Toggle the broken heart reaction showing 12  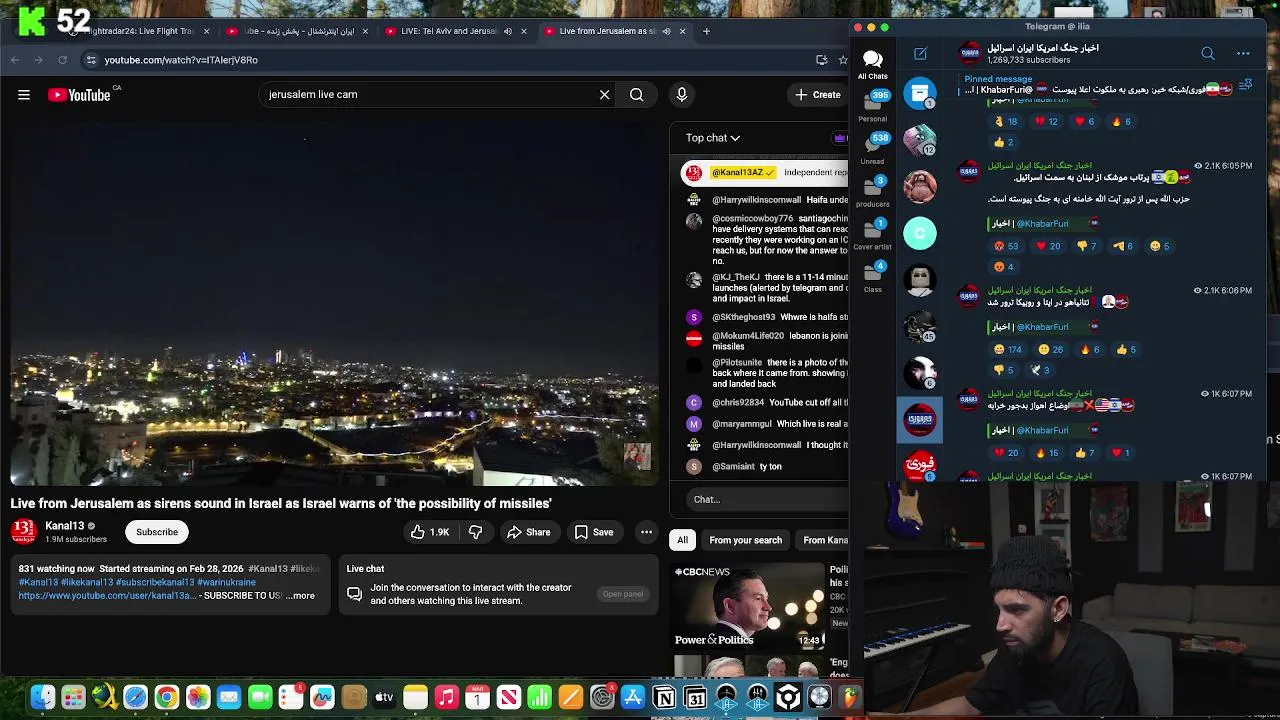(1047, 121)
